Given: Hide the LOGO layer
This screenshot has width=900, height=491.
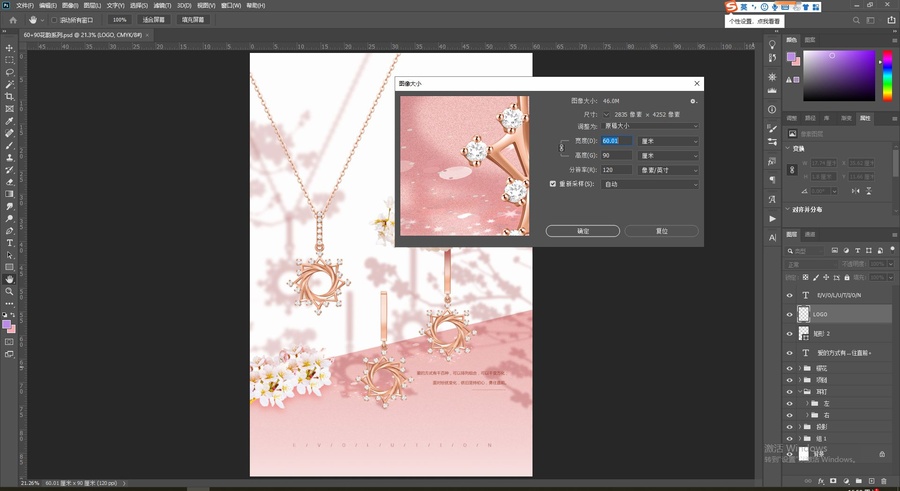Looking at the screenshot, I should 789,314.
